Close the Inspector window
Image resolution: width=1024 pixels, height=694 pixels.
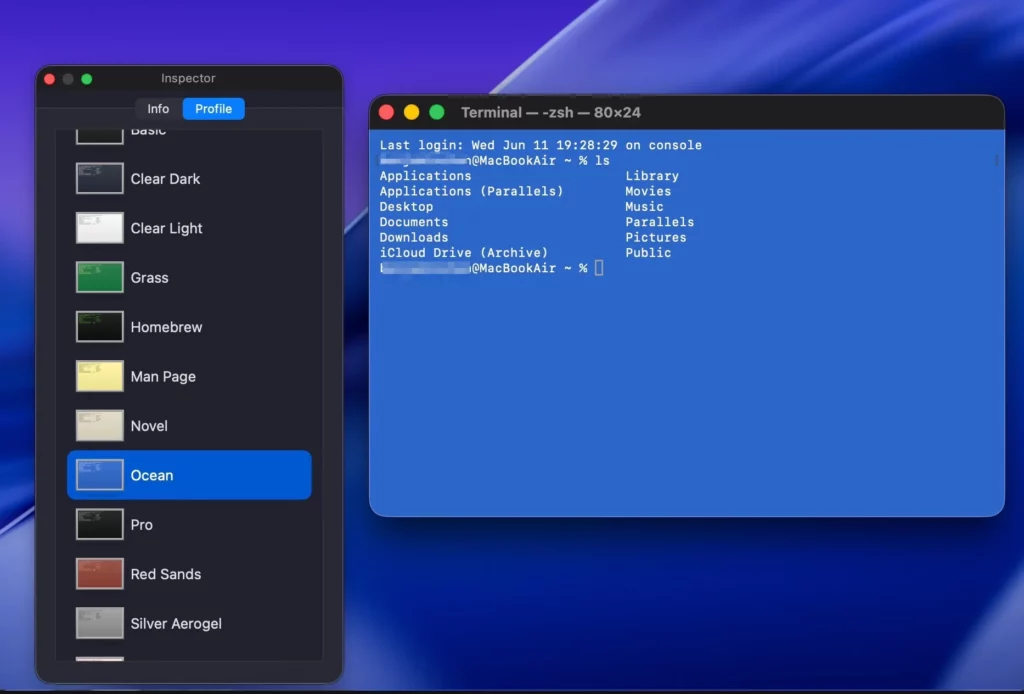(x=50, y=79)
